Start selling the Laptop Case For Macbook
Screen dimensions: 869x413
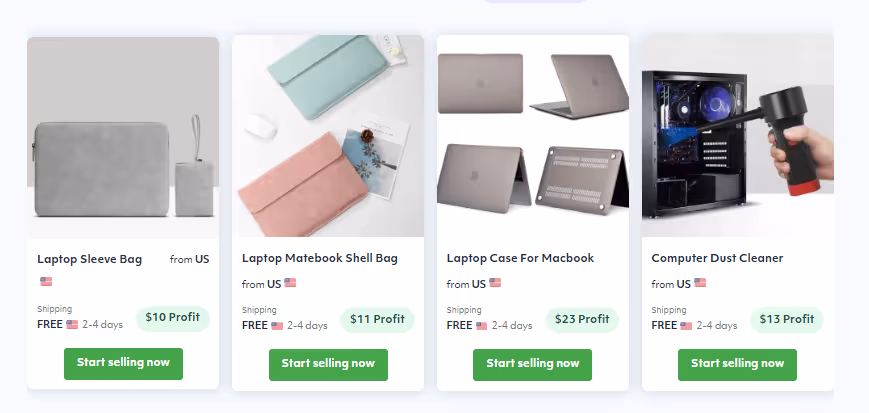(533, 365)
